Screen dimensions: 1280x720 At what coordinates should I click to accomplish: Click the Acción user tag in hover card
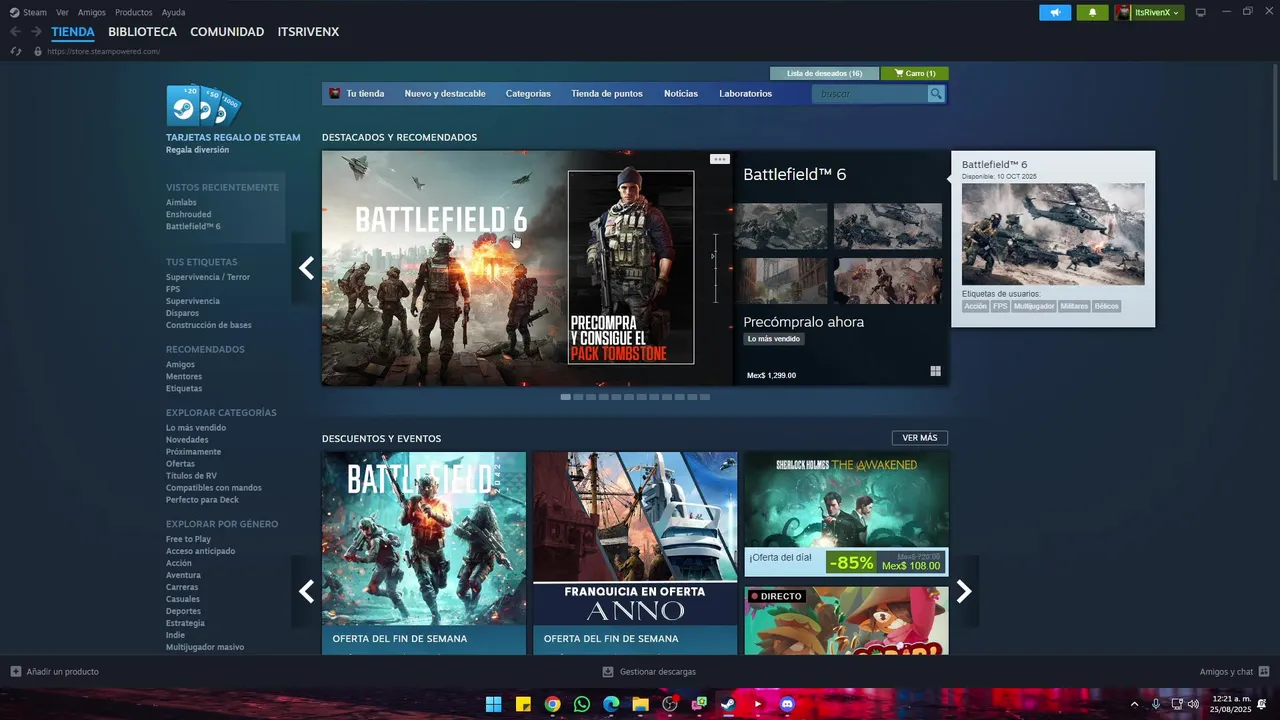tap(975, 306)
